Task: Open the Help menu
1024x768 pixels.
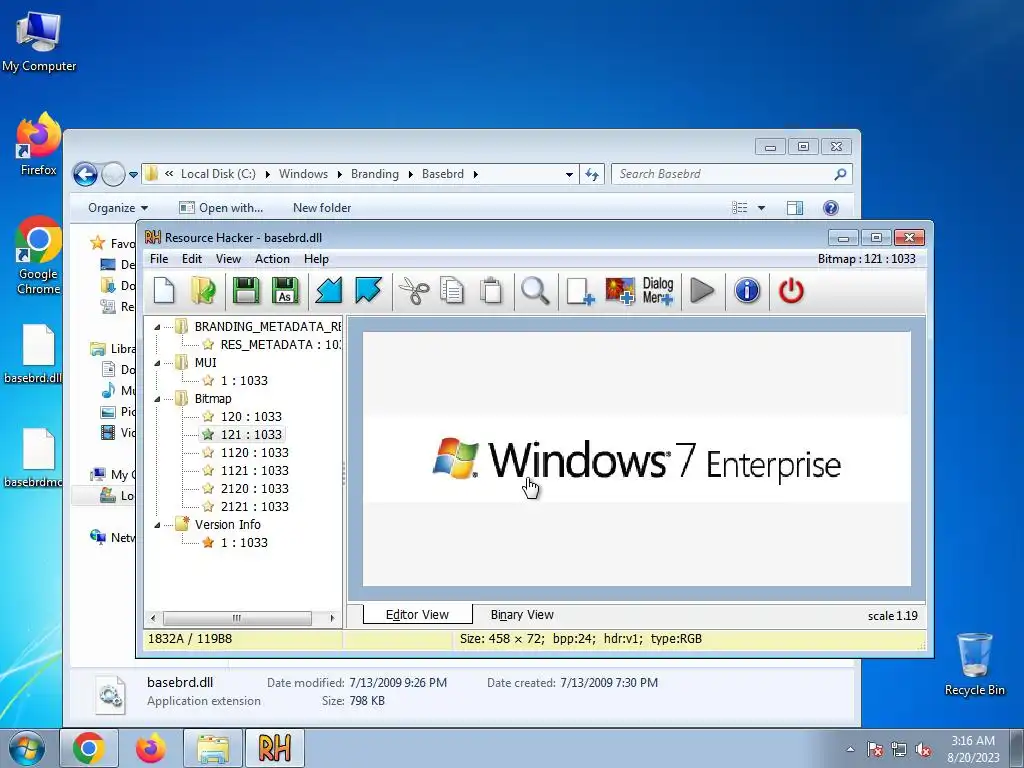Action: (x=316, y=259)
